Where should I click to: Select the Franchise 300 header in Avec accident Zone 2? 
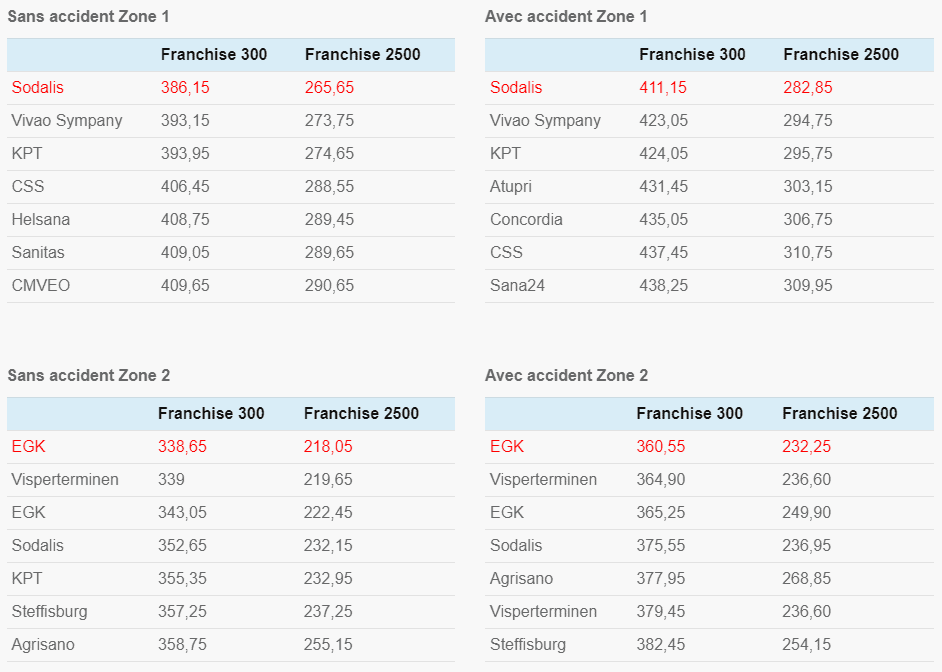[690, 414]
